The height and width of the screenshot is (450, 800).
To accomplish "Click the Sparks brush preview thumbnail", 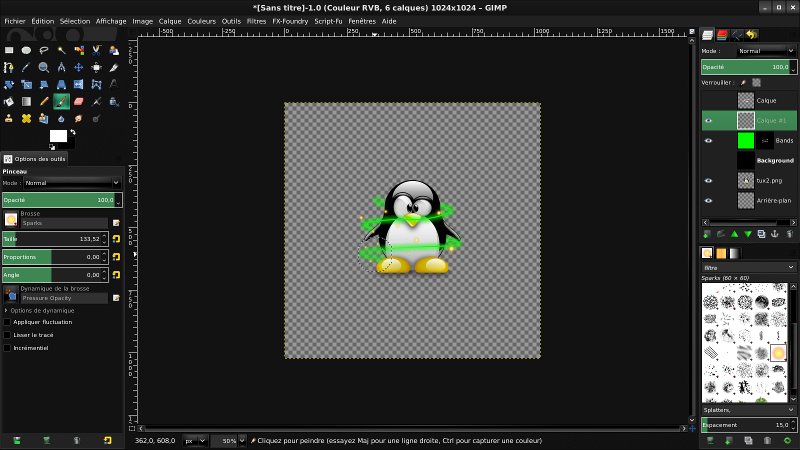I will click(11, 219).
